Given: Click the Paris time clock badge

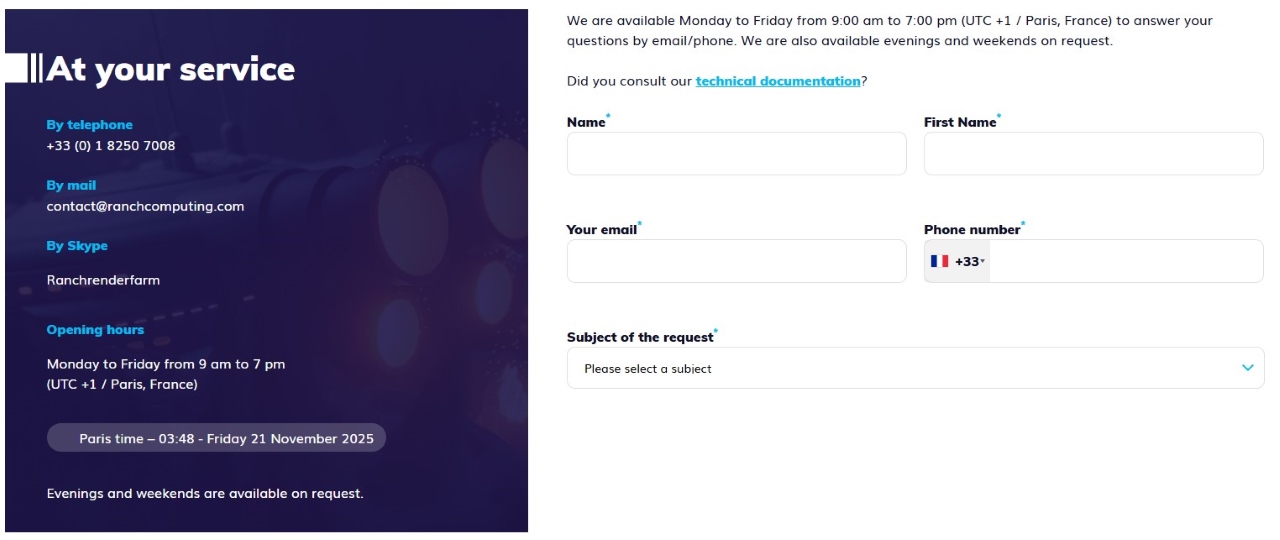Looking at the screenshot, I should [x=216, y=438].
